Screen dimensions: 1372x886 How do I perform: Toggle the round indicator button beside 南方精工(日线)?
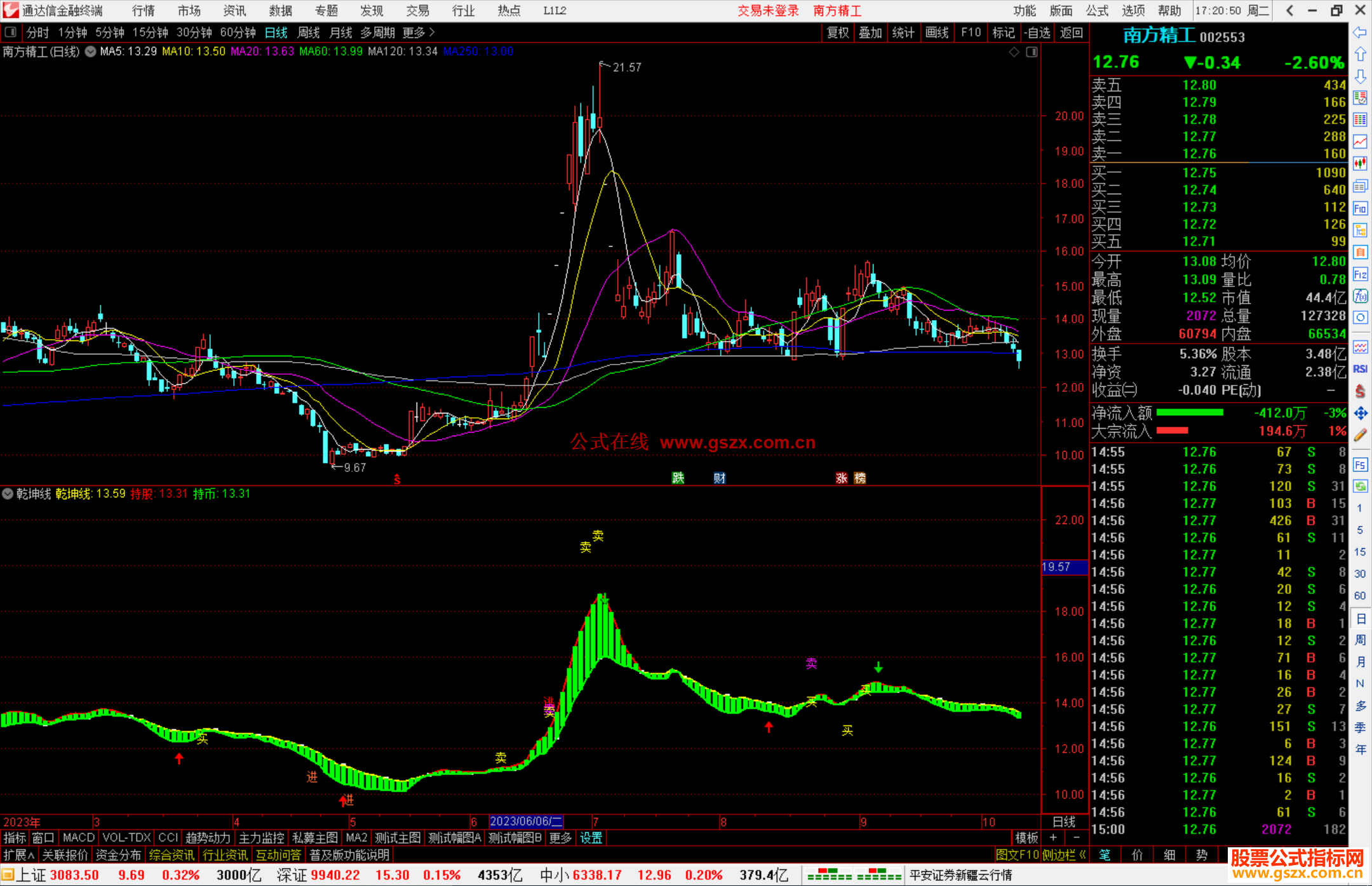pyautogui.click(x=90, y=52)
